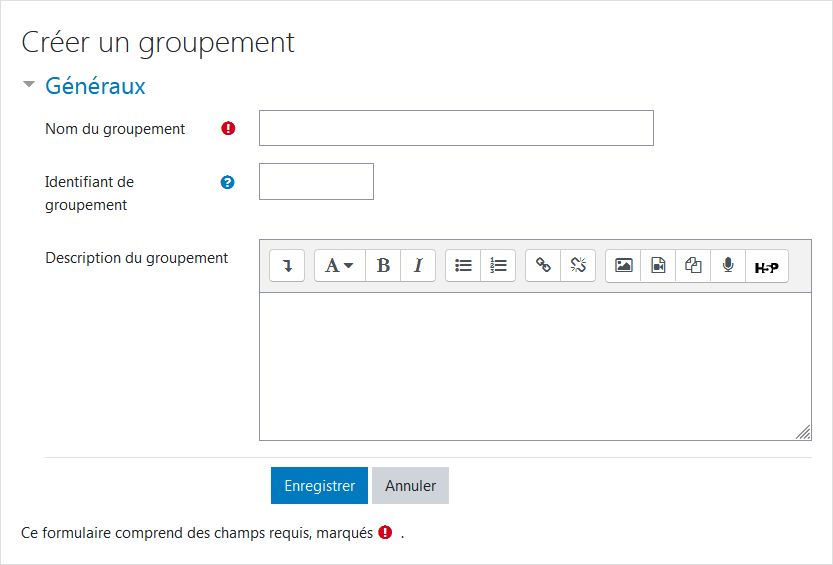833x565 pixels.
Task: Toggle bold formatting in the editor
Action: (383, 266)
